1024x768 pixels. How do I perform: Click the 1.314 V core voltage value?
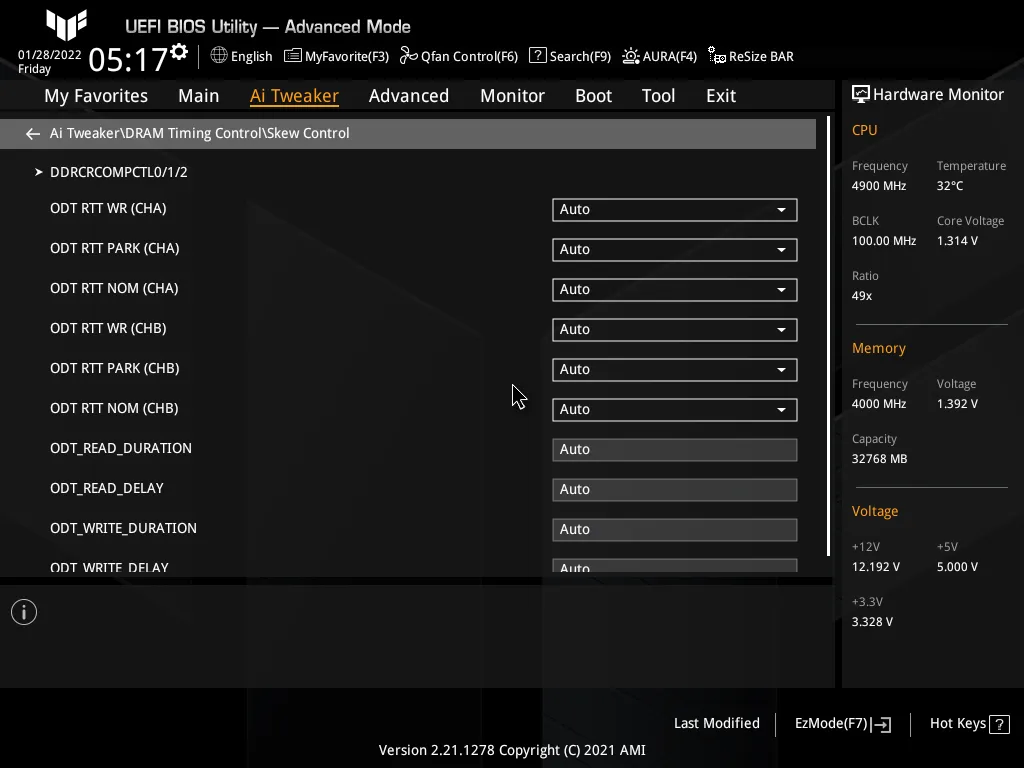[x=957, y=241]
